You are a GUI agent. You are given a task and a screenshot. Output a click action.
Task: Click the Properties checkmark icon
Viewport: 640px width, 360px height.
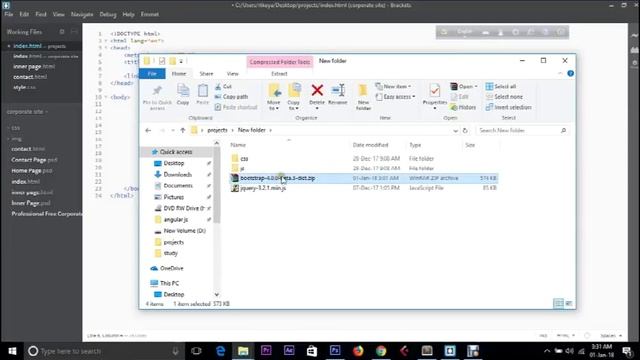[435, 90]
